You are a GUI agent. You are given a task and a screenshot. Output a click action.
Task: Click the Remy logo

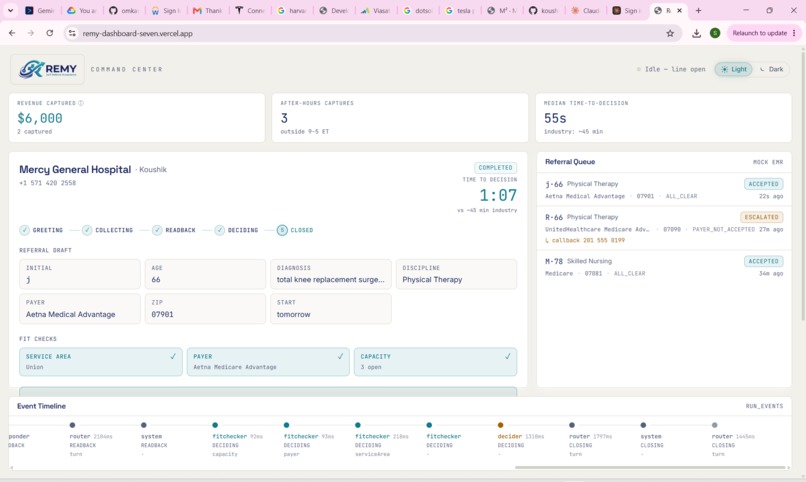(47, 69)
